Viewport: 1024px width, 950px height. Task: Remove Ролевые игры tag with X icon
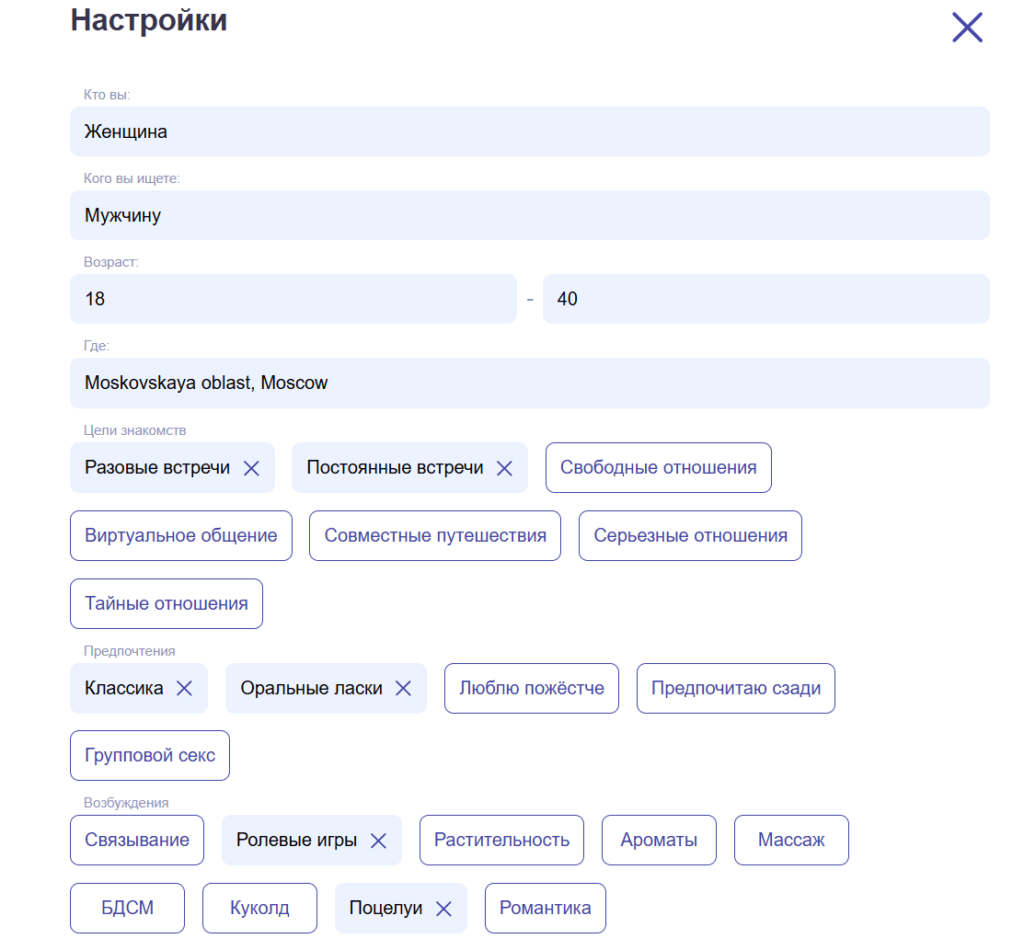tap(378, 841)
